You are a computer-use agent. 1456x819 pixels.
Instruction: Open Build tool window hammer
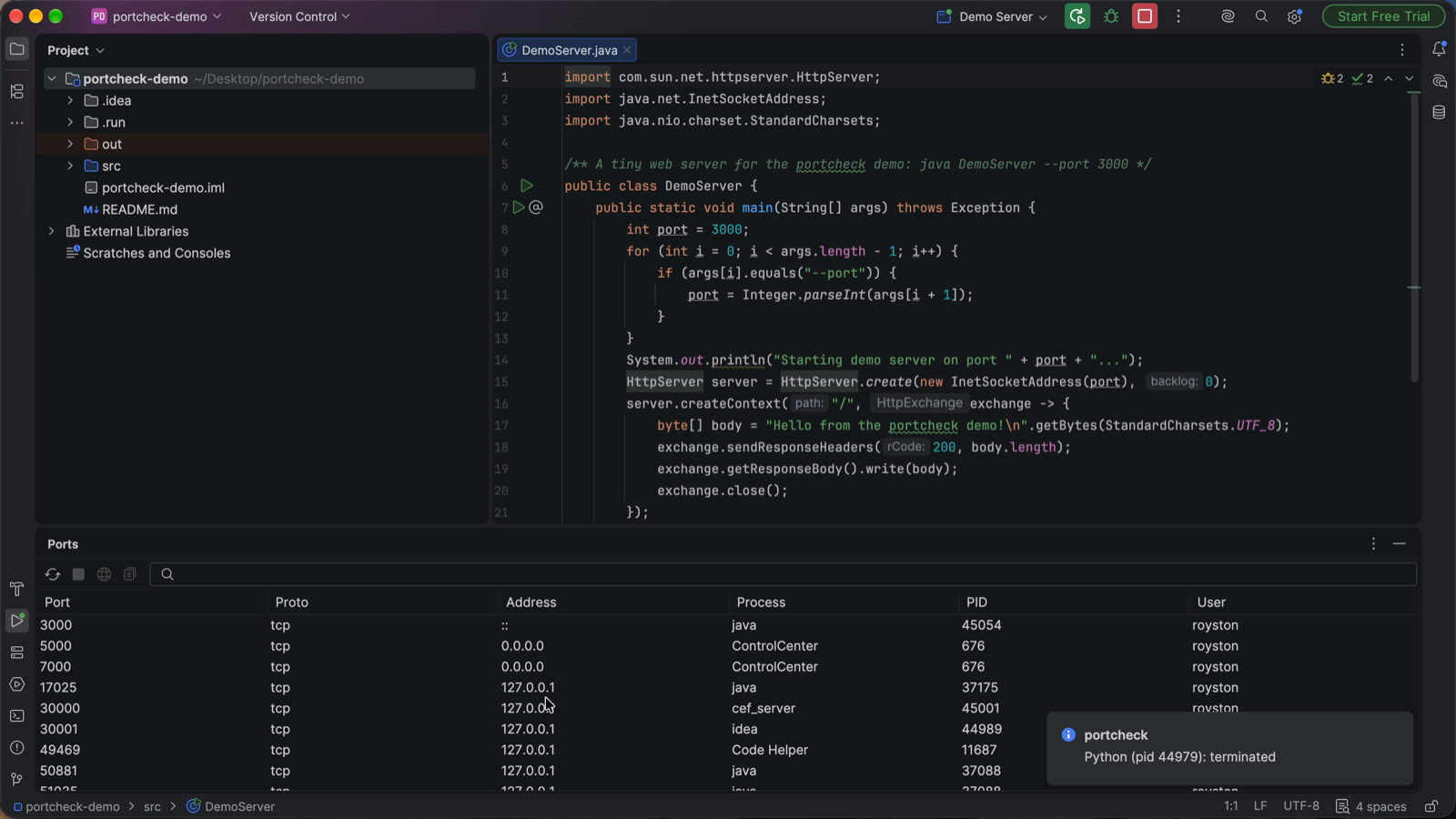click(x=16, y=589)
